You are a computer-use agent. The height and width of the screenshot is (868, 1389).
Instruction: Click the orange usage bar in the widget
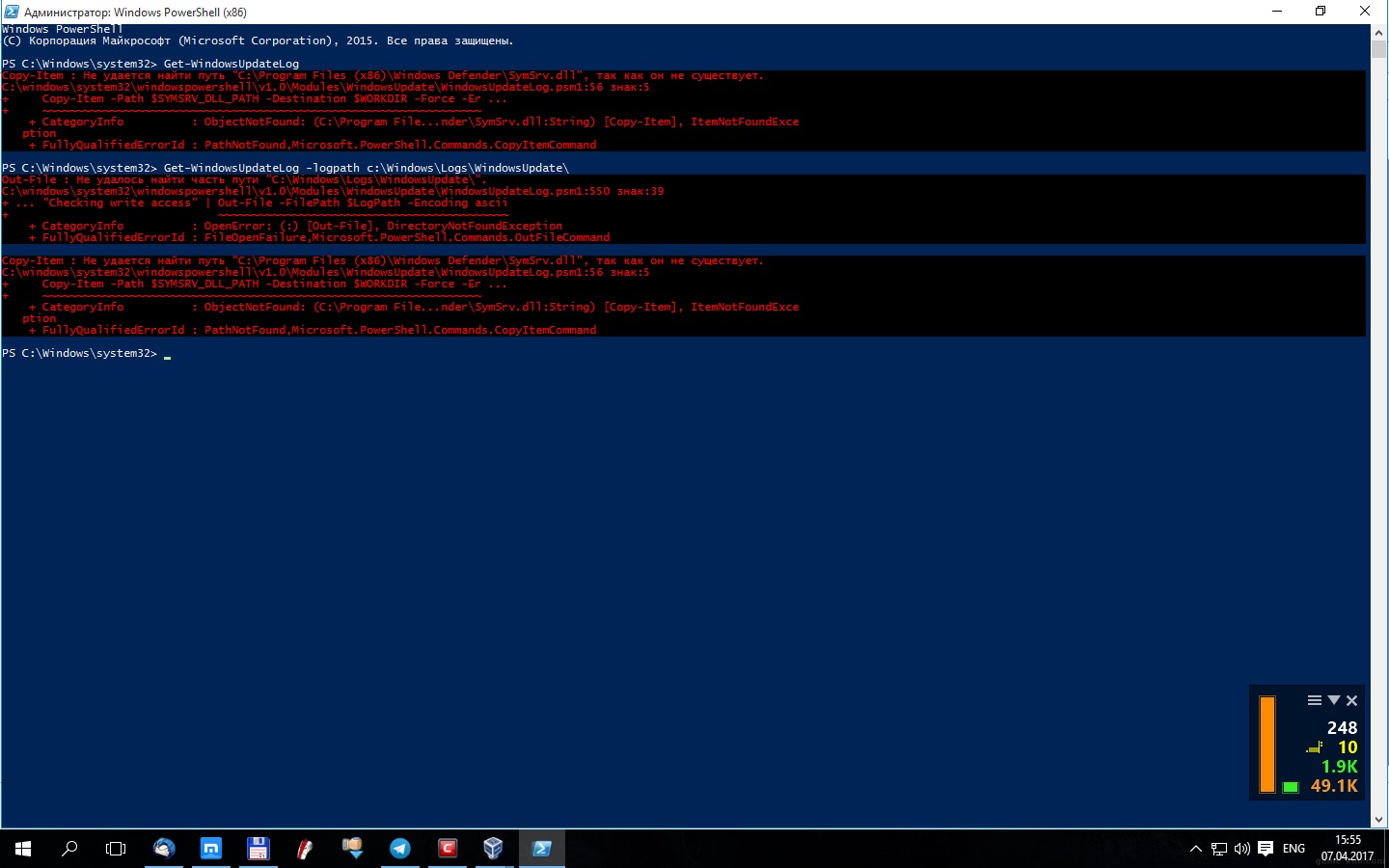[1267, 745]
